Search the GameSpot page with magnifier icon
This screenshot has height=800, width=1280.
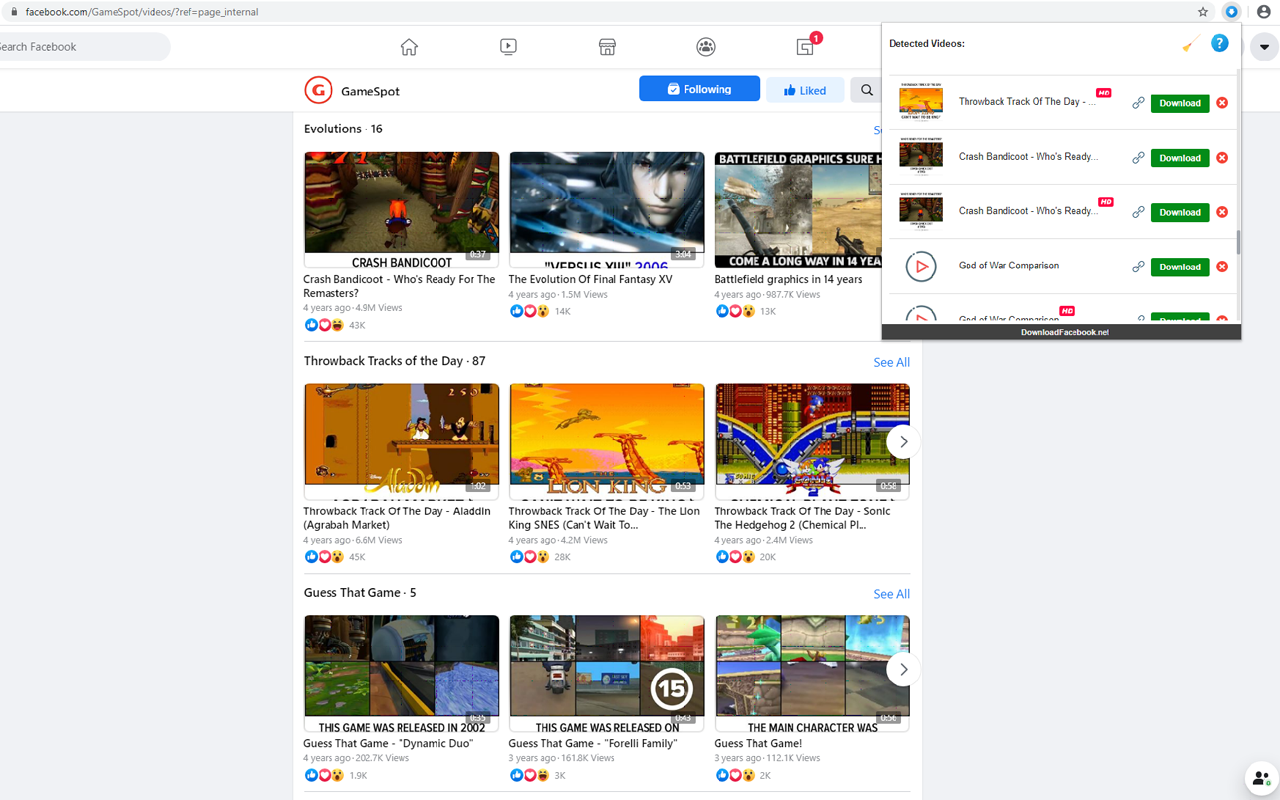tap(866, 90)
